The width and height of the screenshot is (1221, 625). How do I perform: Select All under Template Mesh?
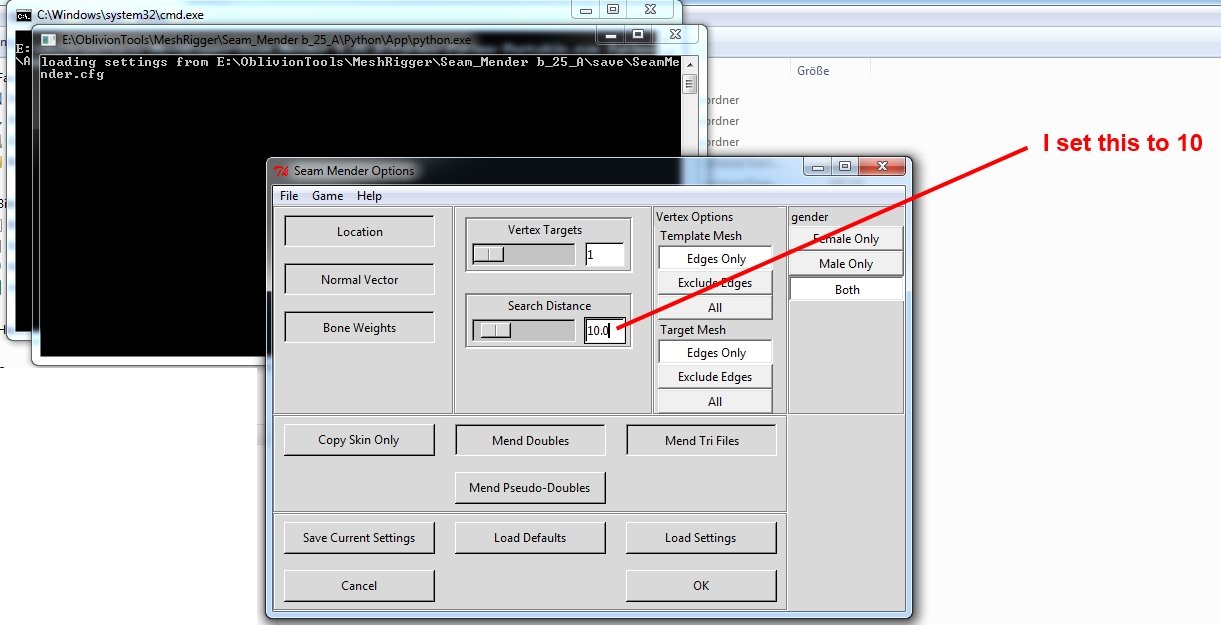pos(716,307)
